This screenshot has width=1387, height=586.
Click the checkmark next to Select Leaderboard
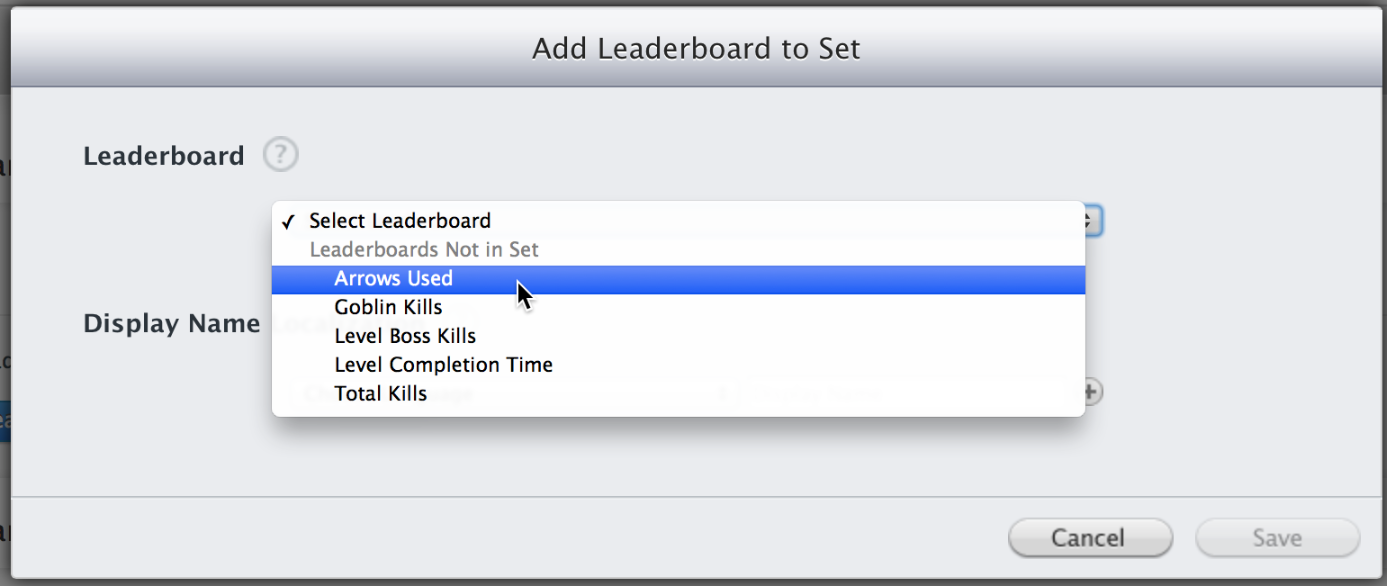[288, 221]
